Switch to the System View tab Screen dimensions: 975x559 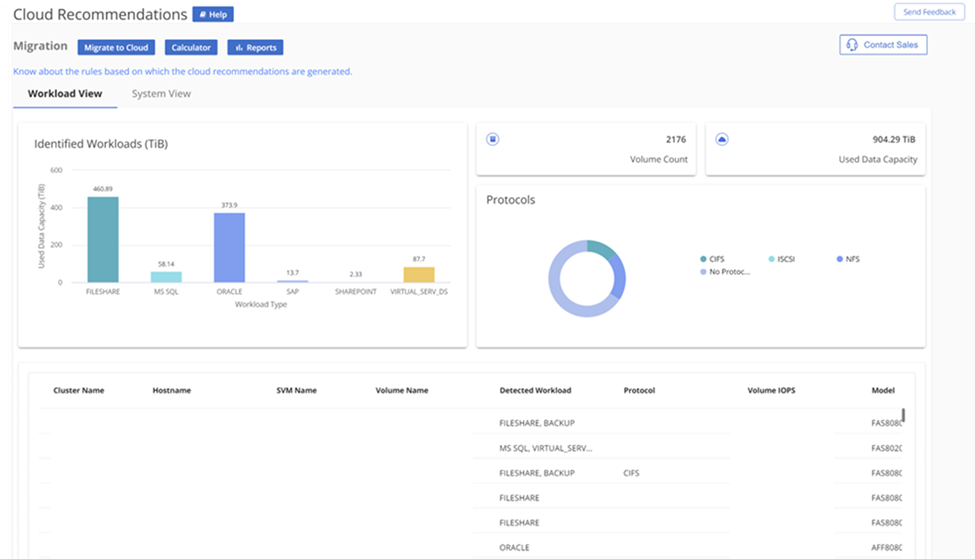(161, 94)
